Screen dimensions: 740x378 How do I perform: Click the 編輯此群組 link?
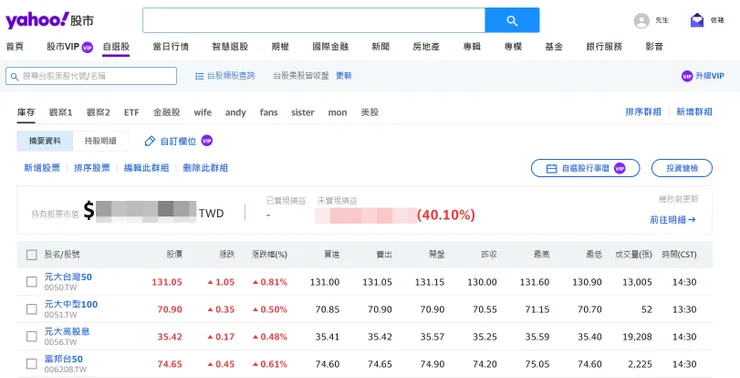pyautogui.click(x=146, y=168)
